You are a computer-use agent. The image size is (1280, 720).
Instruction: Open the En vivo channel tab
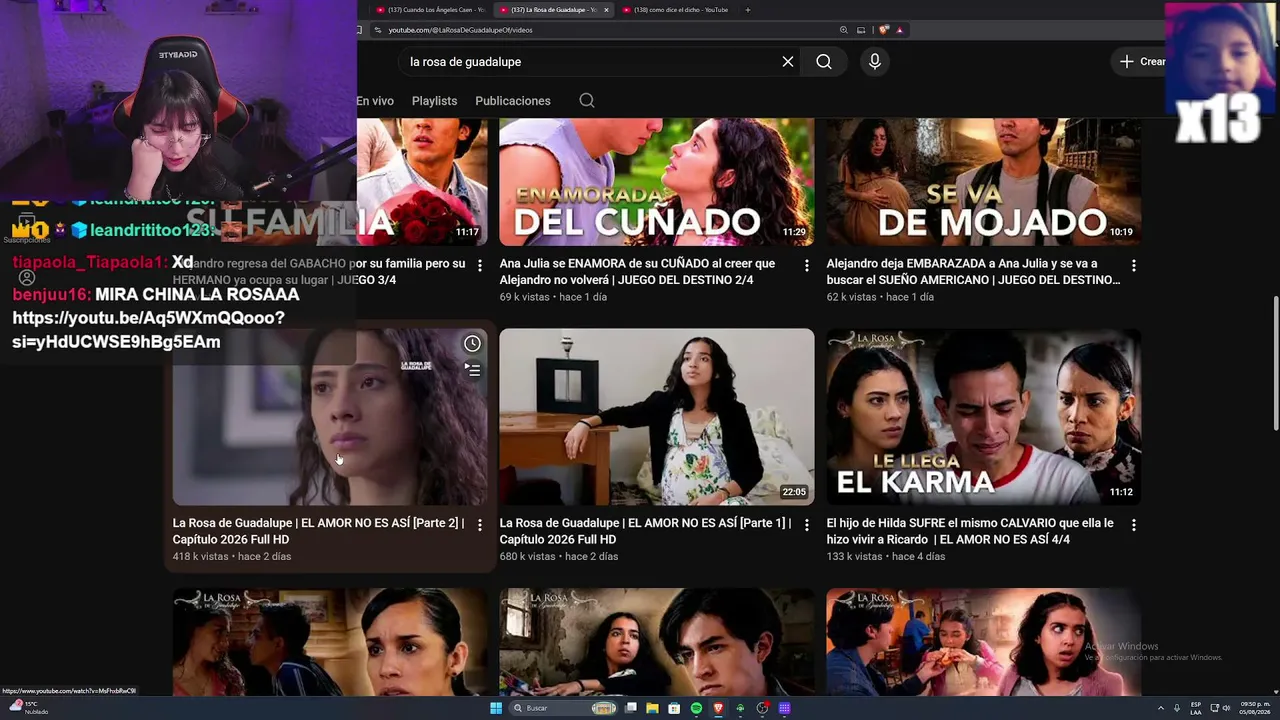375,101
